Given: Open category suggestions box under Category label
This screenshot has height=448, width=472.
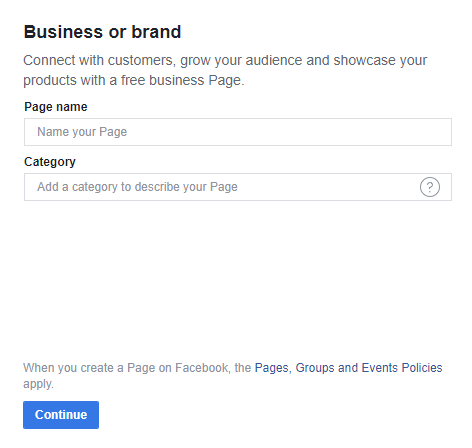Looking at the screenshot, I should click(x=238, y=187).
